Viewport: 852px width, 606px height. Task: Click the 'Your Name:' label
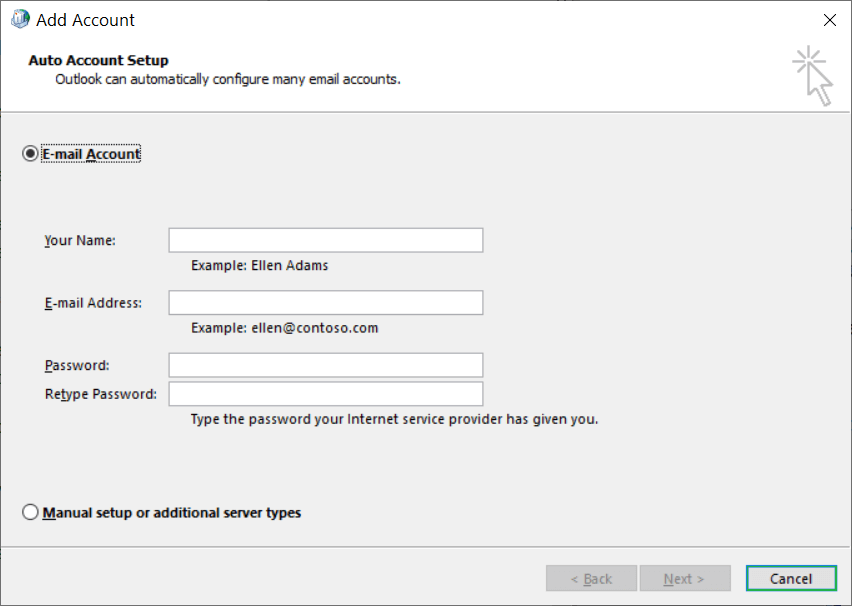[80, 241]
